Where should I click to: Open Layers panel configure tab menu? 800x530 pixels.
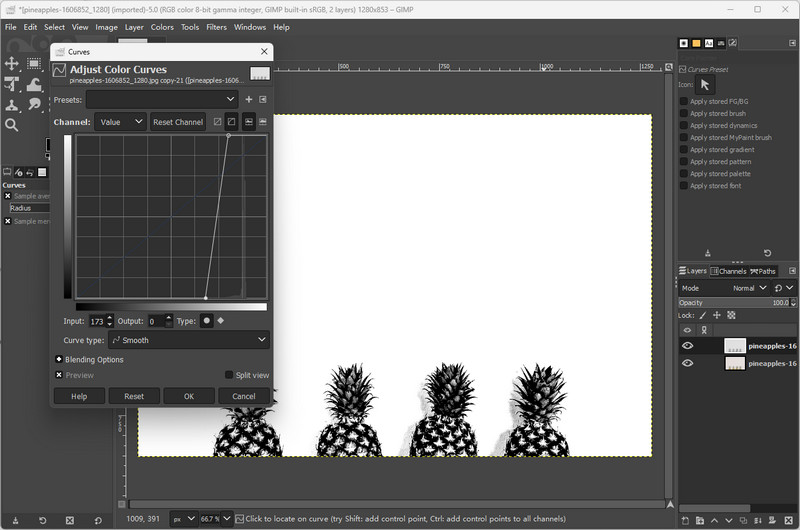coord(792,271)
